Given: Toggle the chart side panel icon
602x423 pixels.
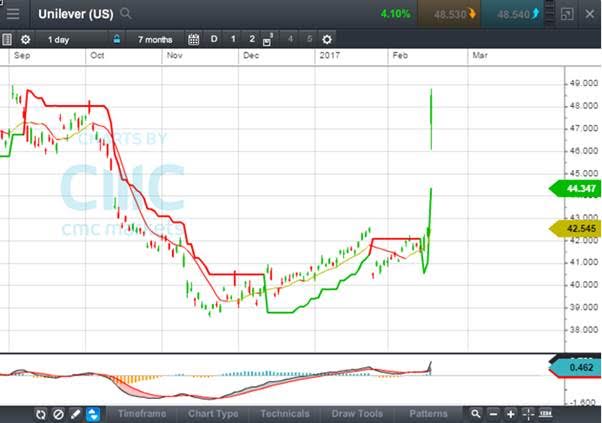Looking at the screenshot, I should 7,39.
